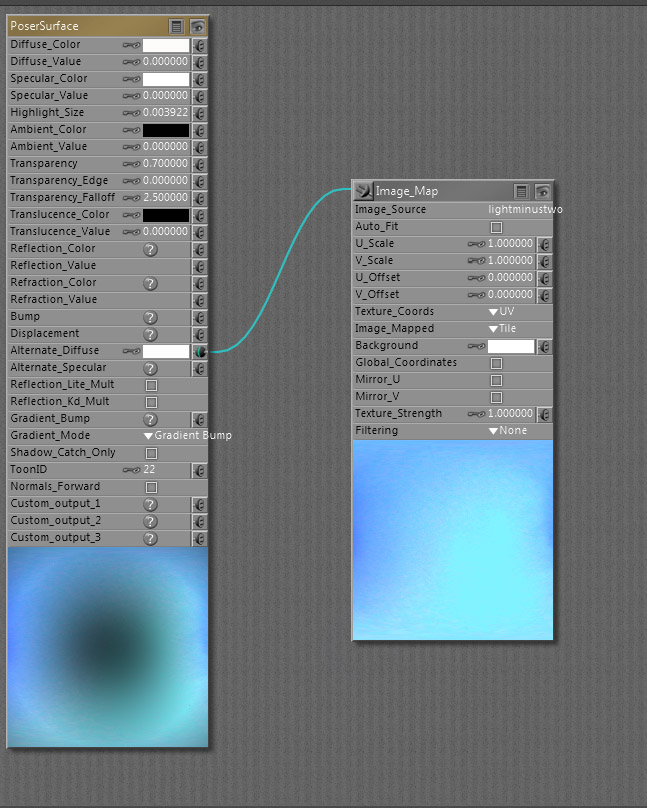Open the Texture_Coords UV dropdown
The height and width of the screenshot is (808, 647).
pos(501,312)
